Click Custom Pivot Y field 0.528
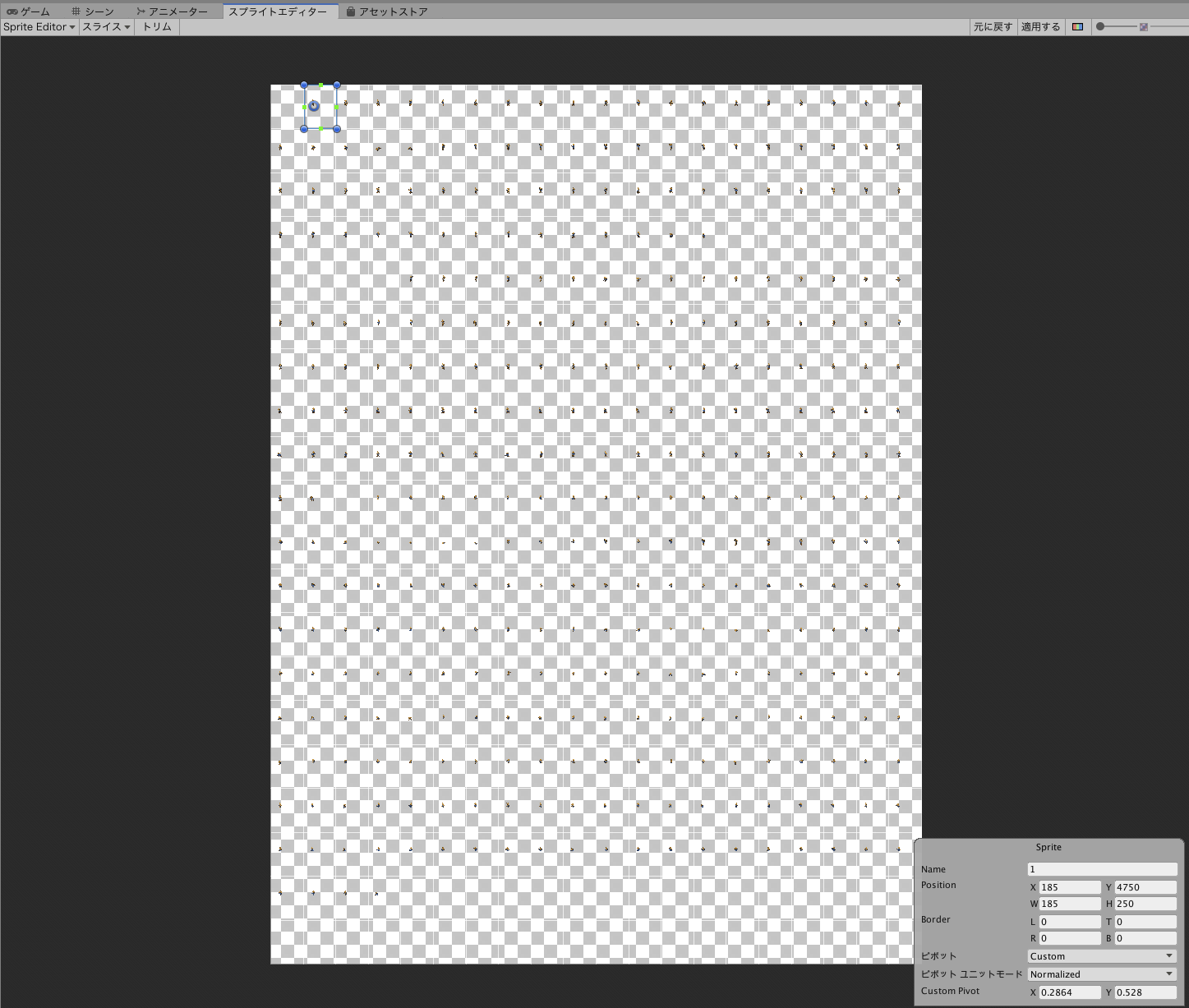 point(1145,992)
